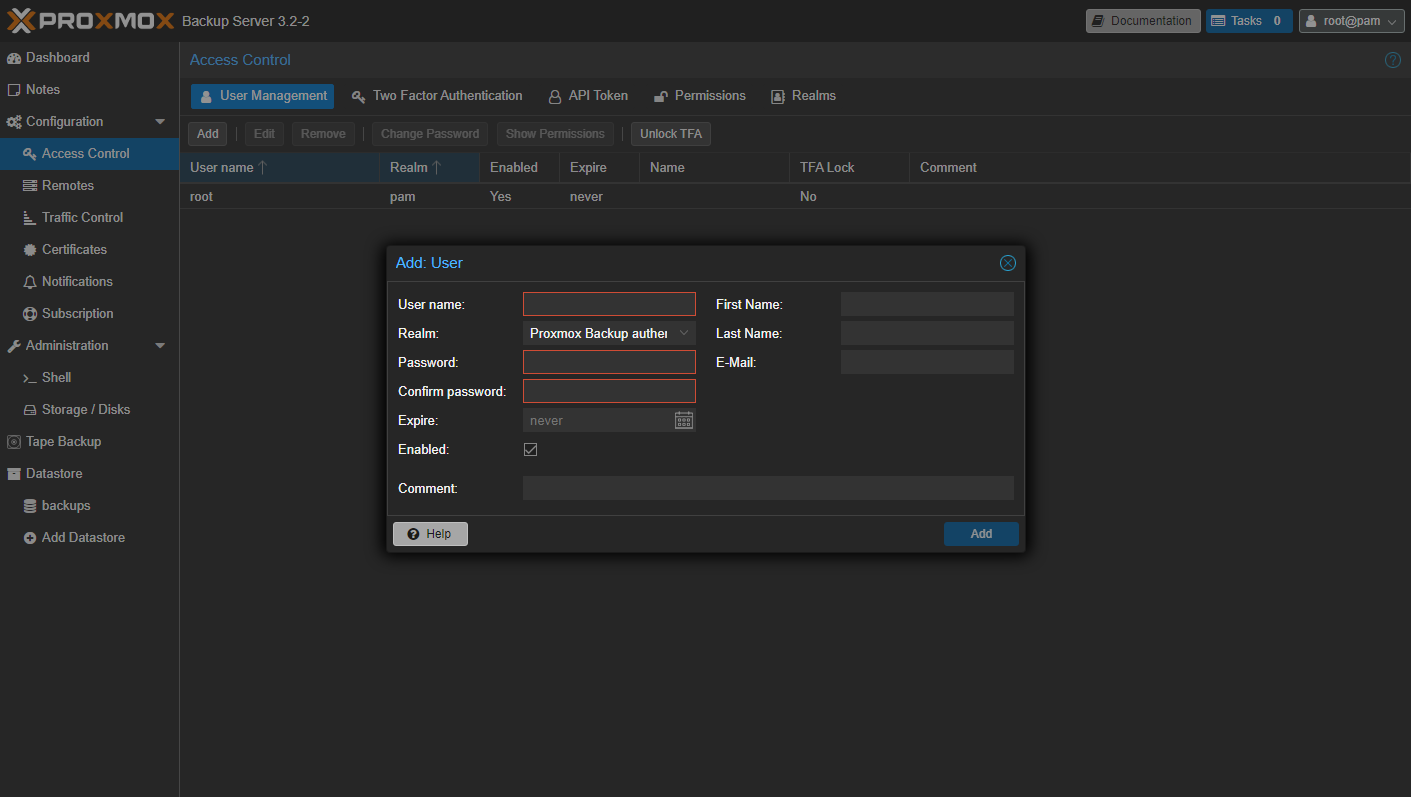1411x797 pixels.
Task: Open Certificates in the sidebar
Action: pyautogui.click(x=89, y=250)
